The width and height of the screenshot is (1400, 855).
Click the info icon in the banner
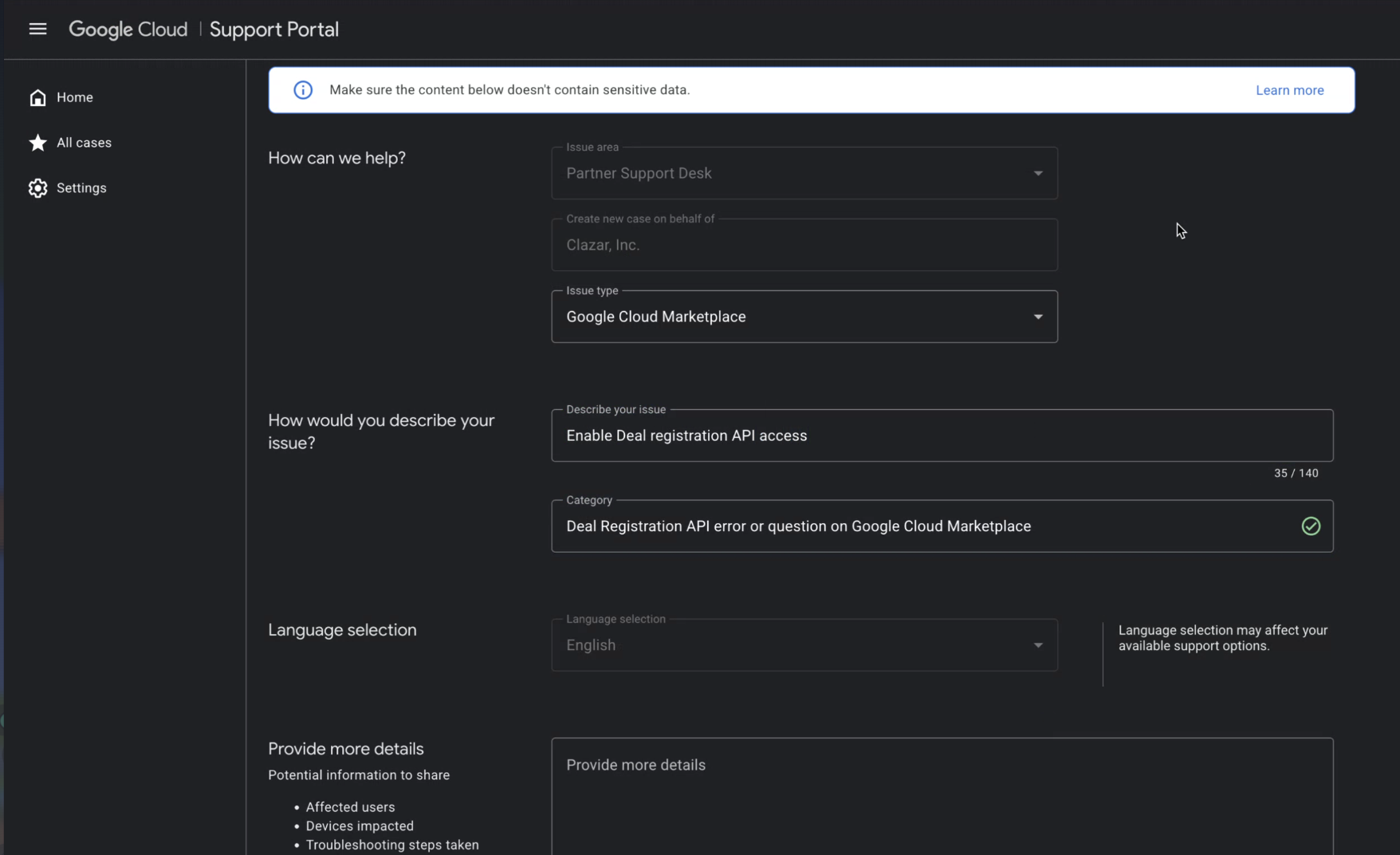click(x=303, y=90)
